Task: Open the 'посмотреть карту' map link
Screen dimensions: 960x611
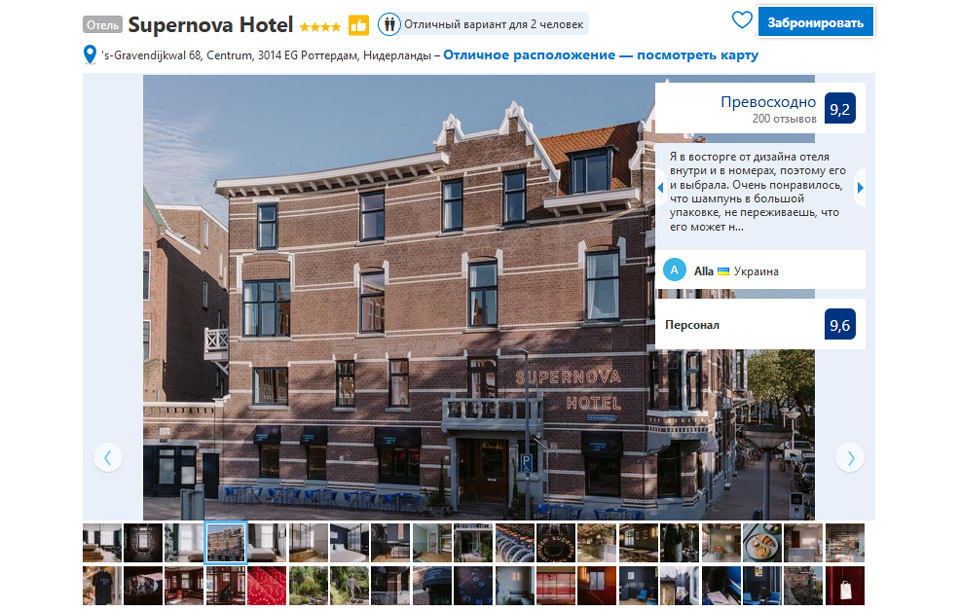Action: [600, 56]
